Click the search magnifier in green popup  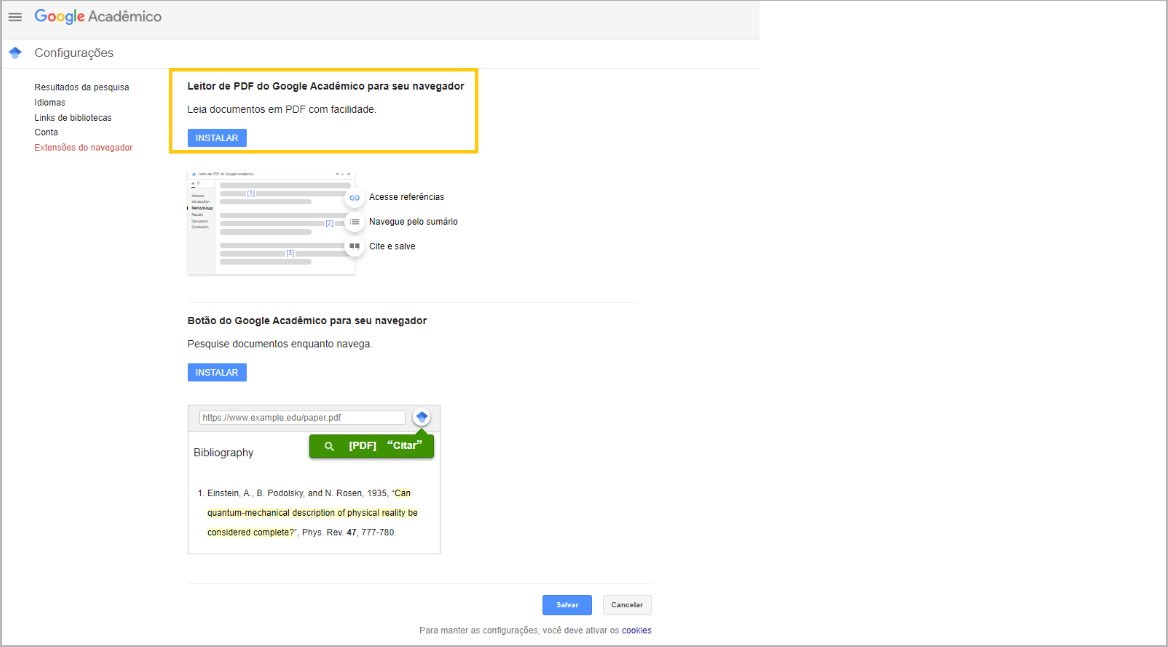[x=329, y=446]
